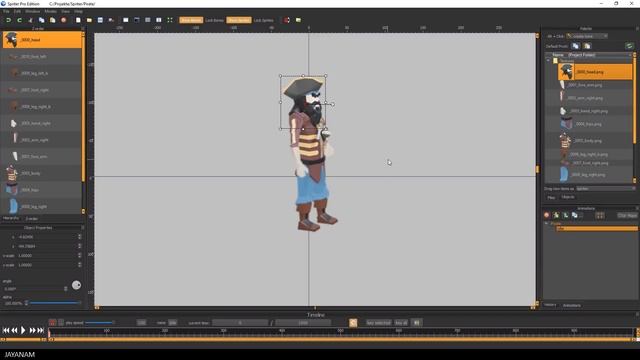Viewport: 640px width, 360px height.
Task: Toggle Lock Bones option
Action: (214, 20)
